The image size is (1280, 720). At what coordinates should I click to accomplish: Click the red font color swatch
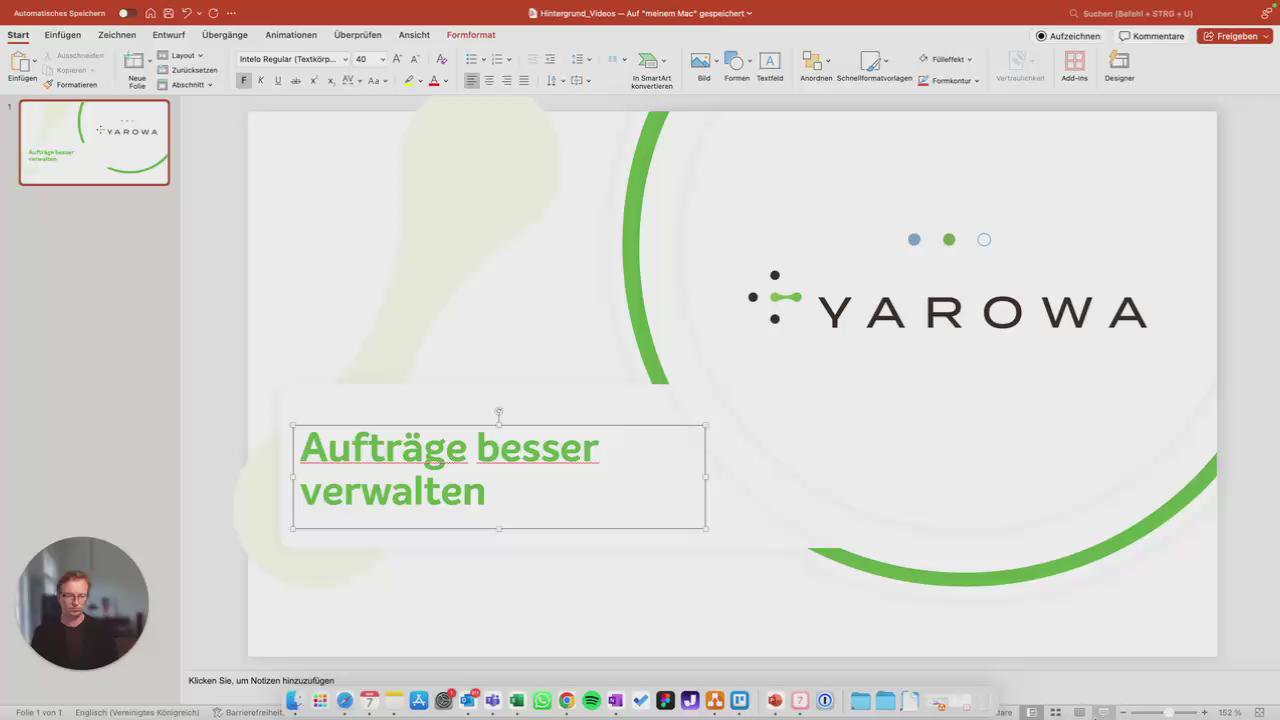434,81
